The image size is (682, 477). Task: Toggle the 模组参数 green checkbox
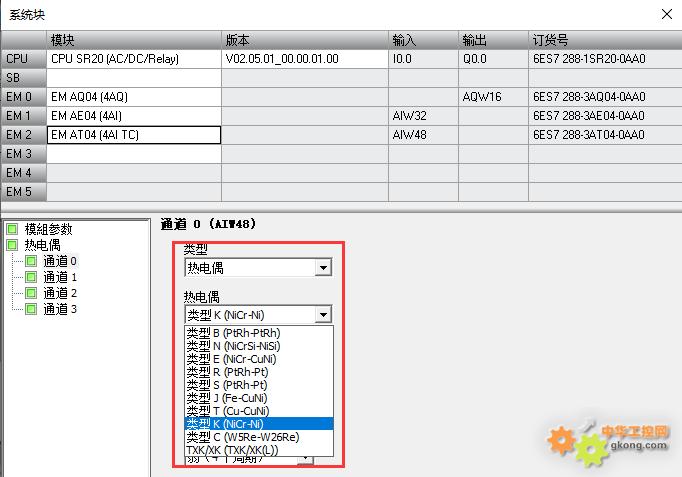pyautogui.click(x=12, y=229)
